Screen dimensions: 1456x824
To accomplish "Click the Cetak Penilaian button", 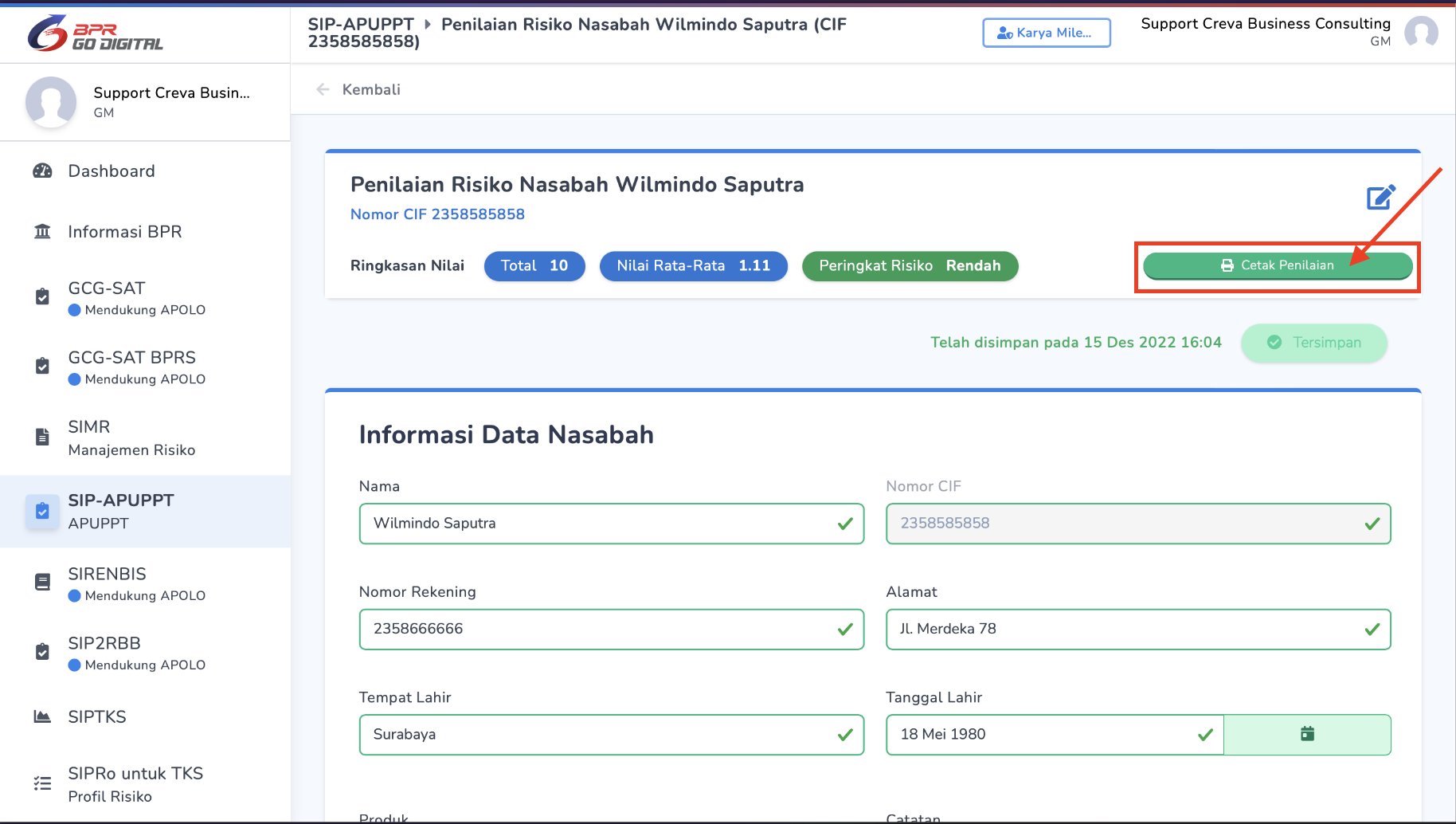I will [x=1278, y=265].
